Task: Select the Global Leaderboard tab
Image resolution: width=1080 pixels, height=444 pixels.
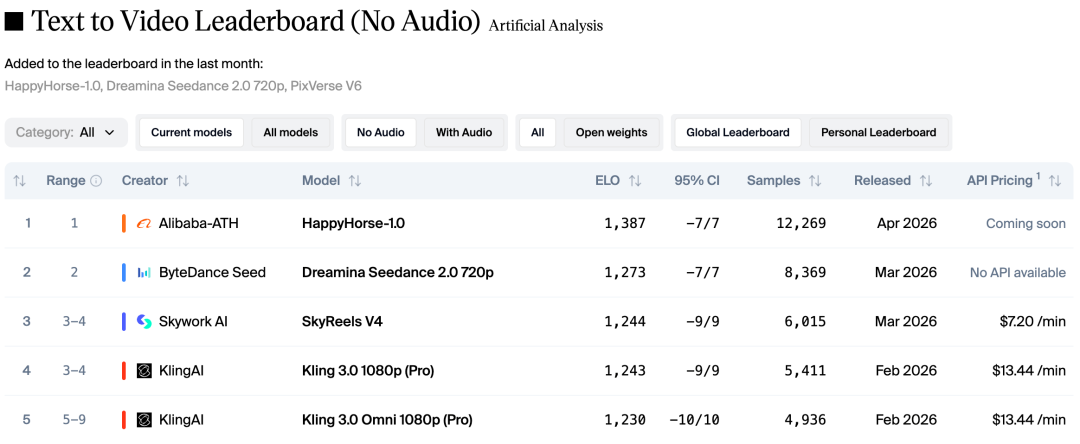Action: click(738, 132)
